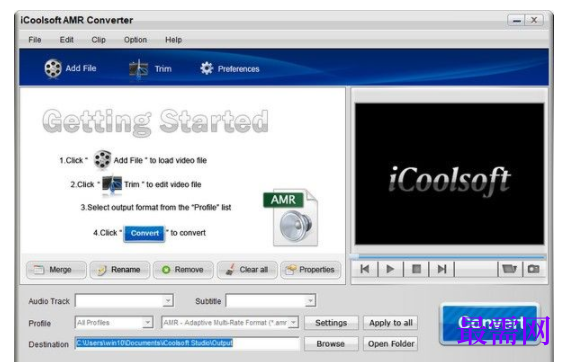Click the Add File film reel icon

point(53,68)
